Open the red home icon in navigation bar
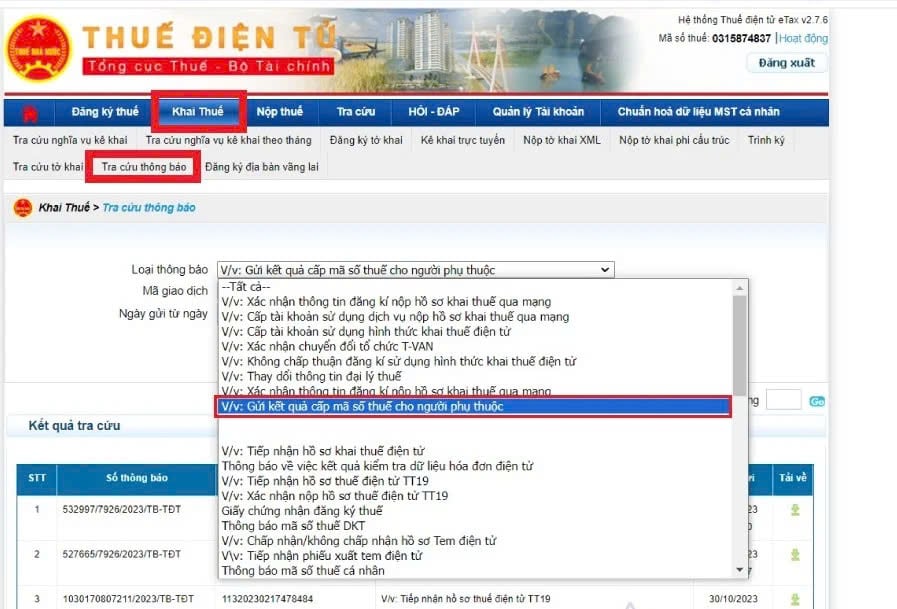Viewport: 897px width, 609px height. [30, 113]
